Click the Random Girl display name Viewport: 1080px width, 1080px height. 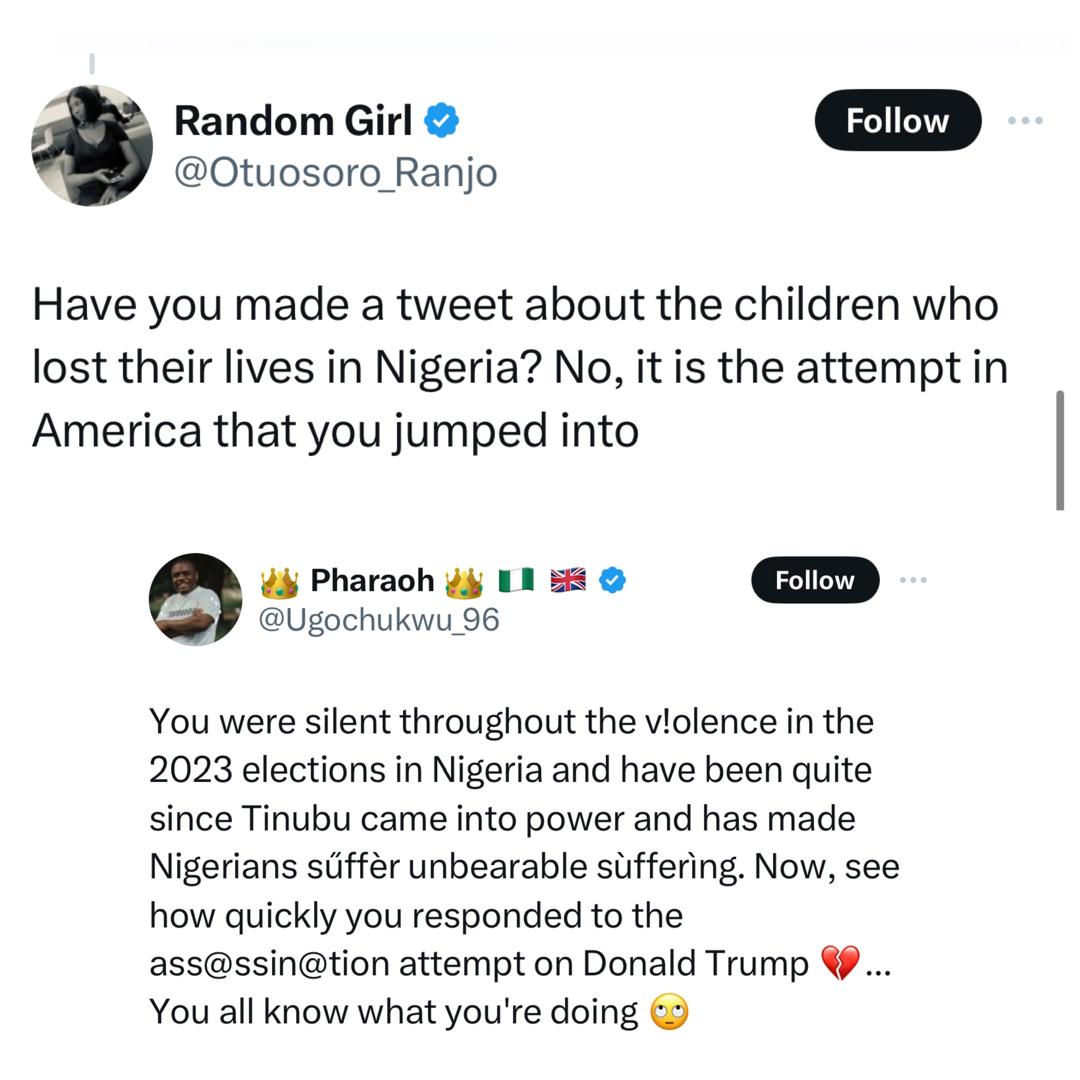tap(292, 121)
